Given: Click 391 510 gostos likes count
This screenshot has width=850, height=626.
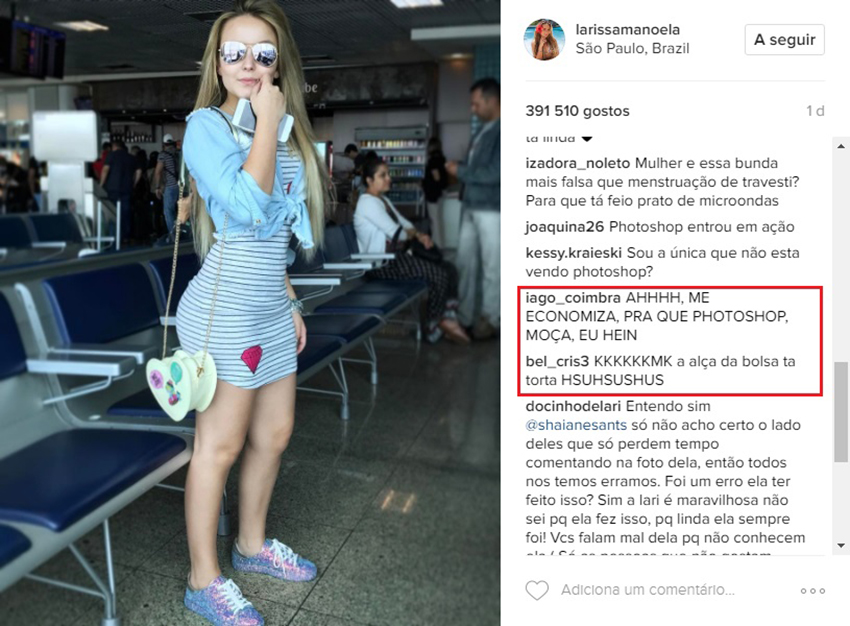Looking at the screenshot, I should click(577, 111).
